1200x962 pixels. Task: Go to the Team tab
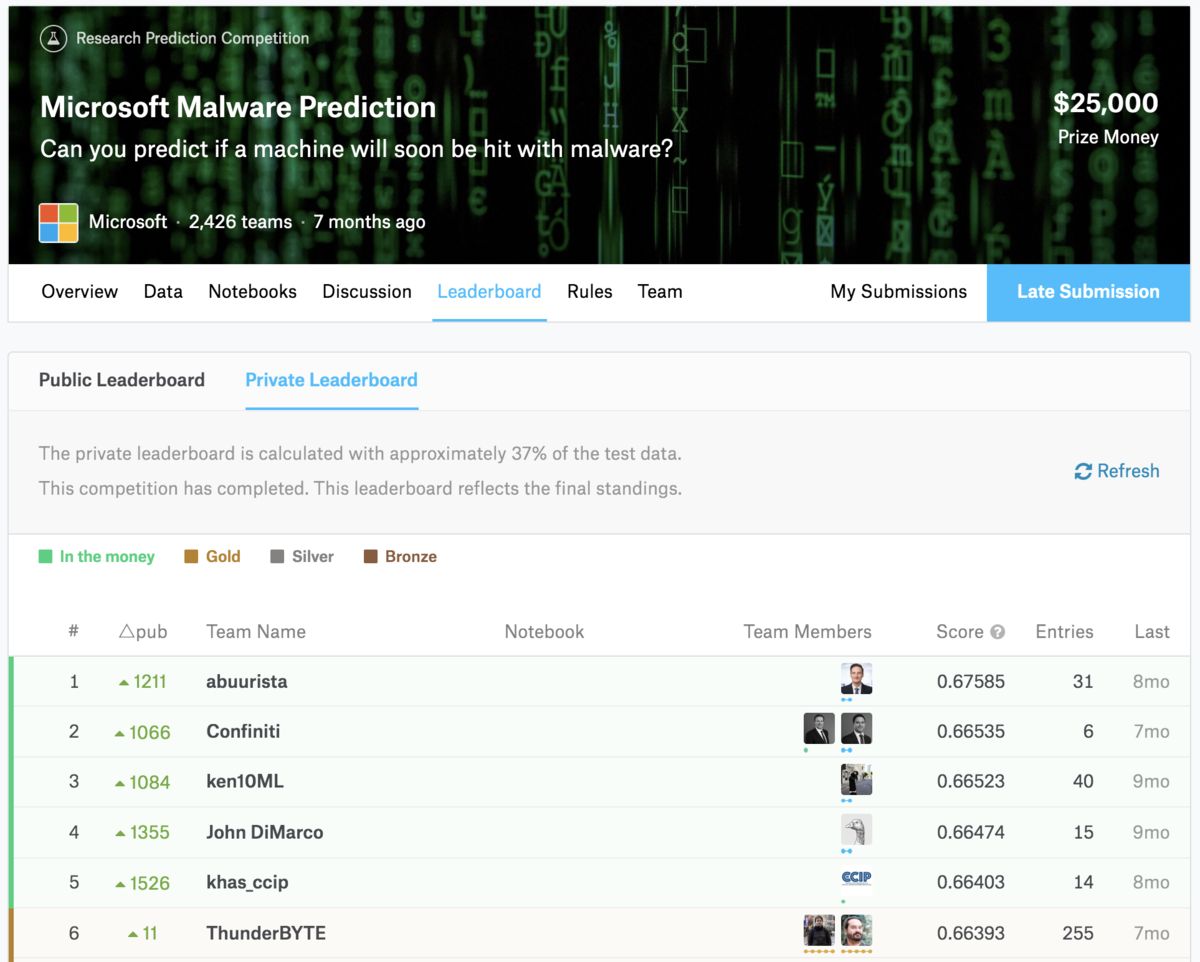coord(660,292)
